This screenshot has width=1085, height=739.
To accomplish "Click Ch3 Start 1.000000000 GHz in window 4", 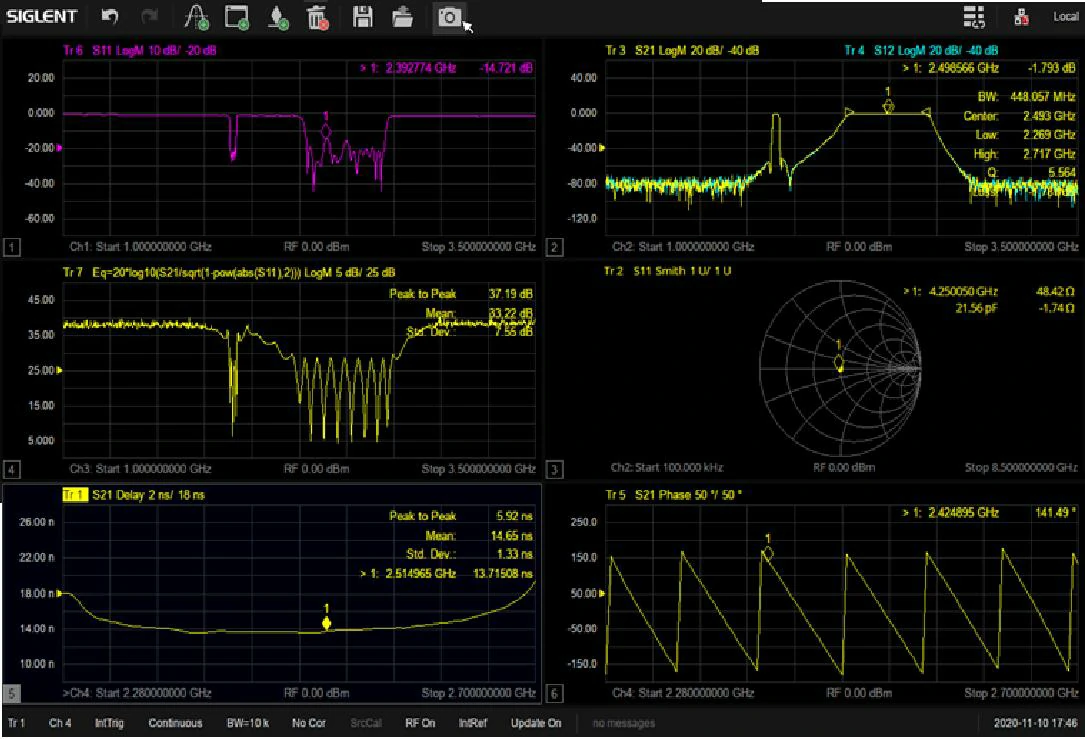I will point(140,469).
